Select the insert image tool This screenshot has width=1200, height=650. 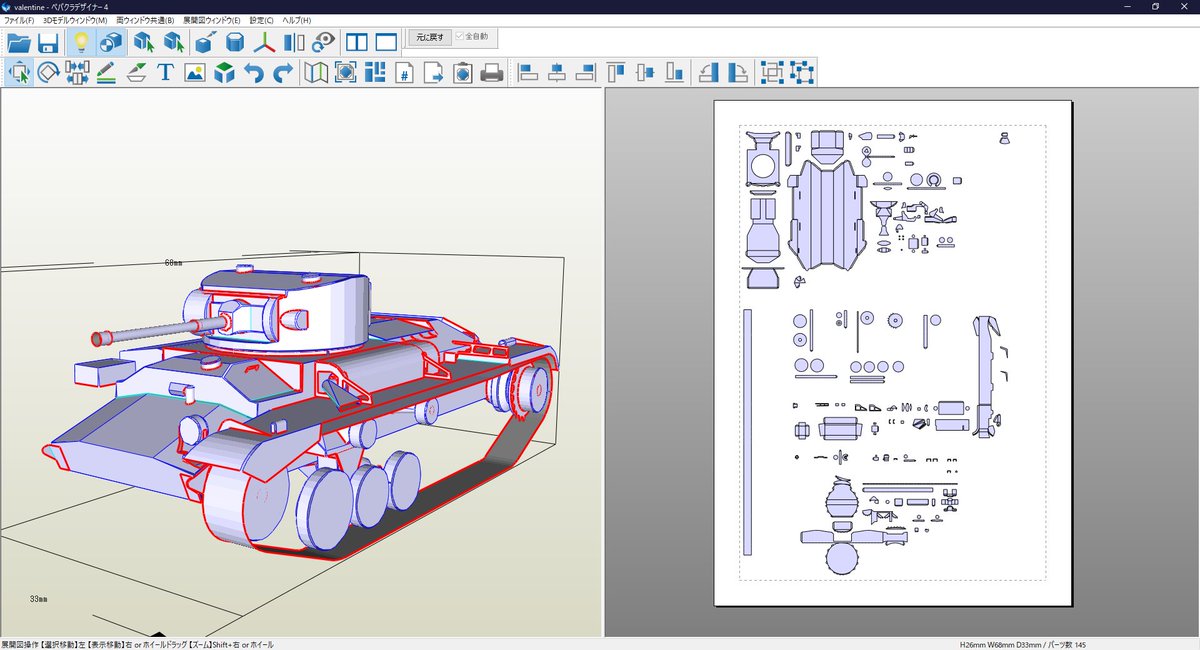(195, 73)
